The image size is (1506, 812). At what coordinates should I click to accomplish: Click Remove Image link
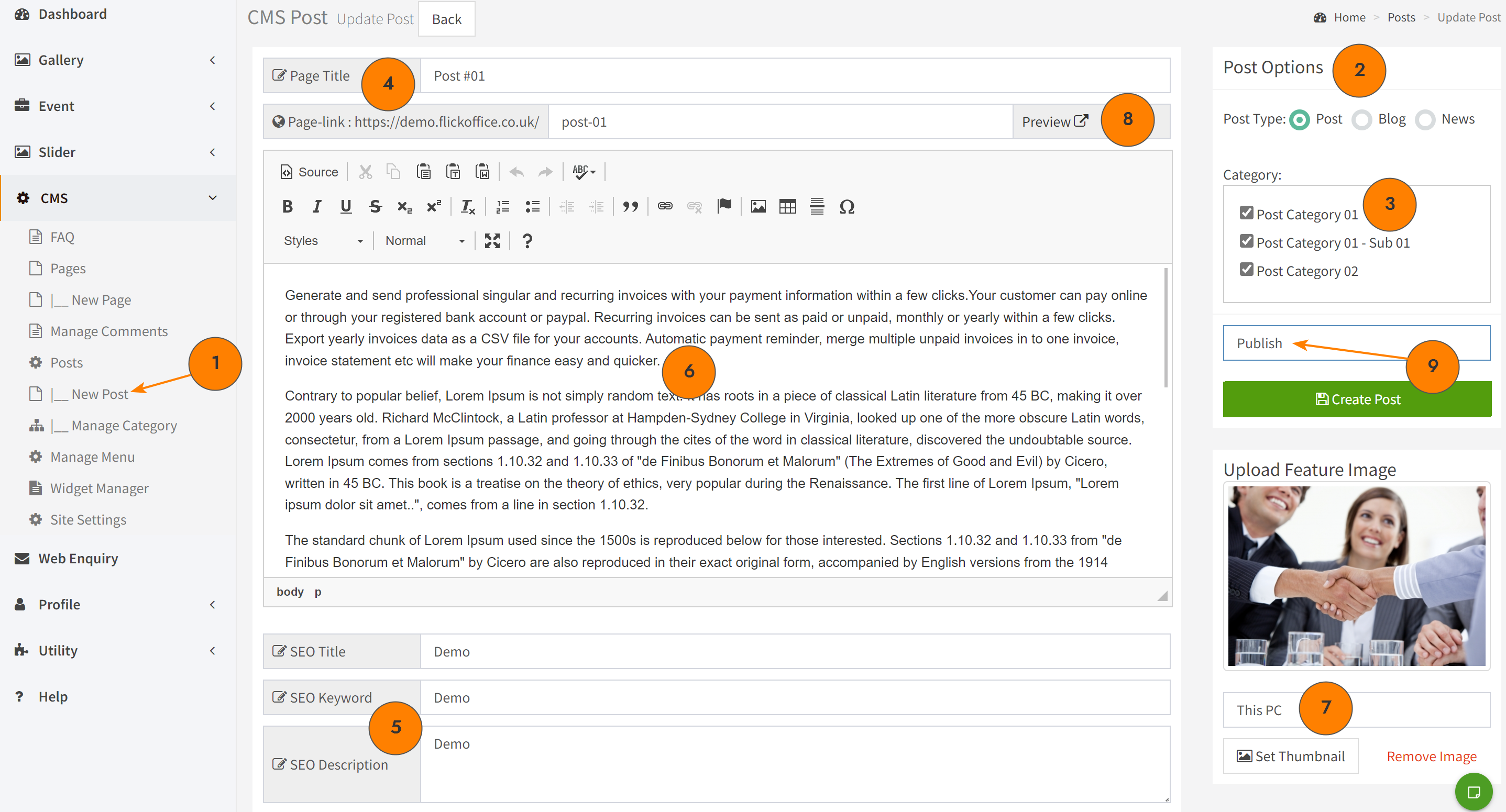click(x=1431, y=756)
